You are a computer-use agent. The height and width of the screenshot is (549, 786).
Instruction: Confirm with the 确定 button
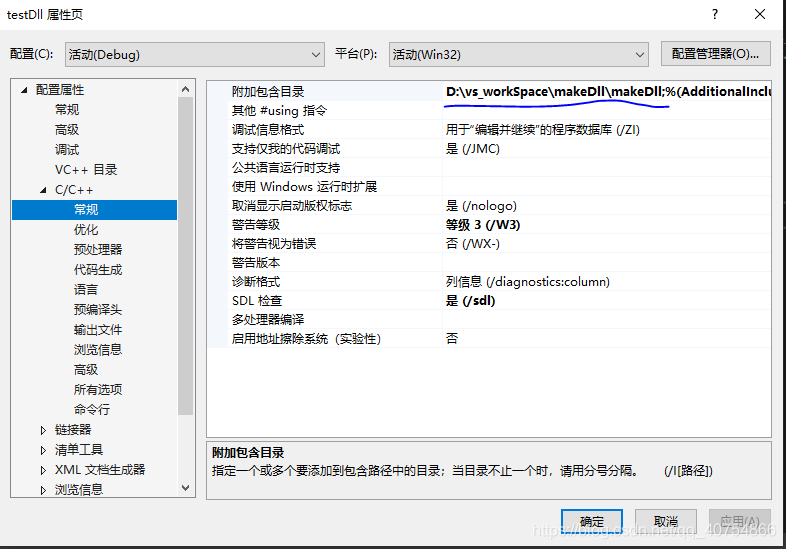[592, 521]
